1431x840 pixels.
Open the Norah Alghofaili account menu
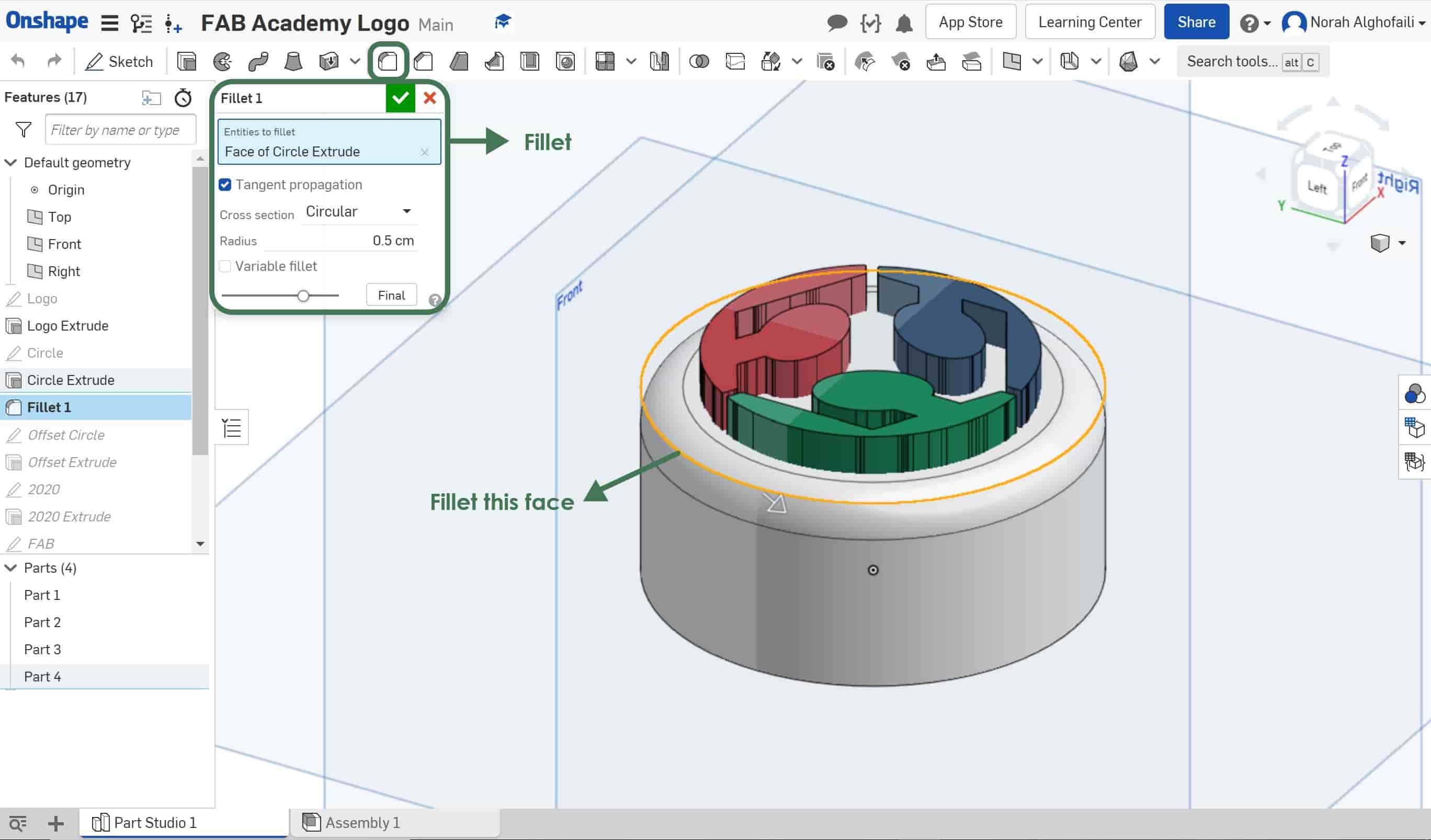[1354, 22]
